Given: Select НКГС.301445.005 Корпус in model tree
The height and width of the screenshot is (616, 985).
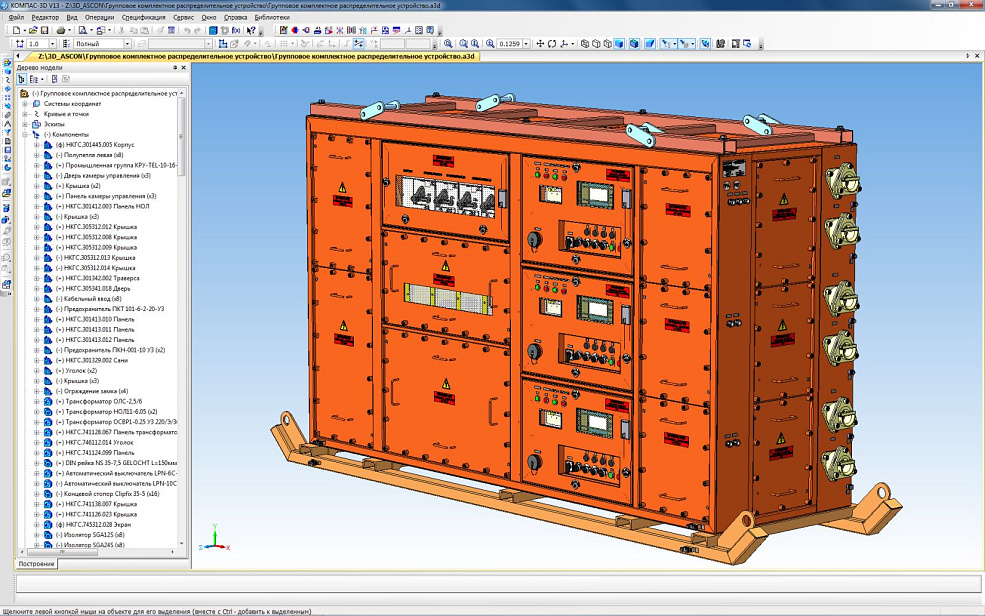Looking at the screenshot, I should click(x=96, y=145).
